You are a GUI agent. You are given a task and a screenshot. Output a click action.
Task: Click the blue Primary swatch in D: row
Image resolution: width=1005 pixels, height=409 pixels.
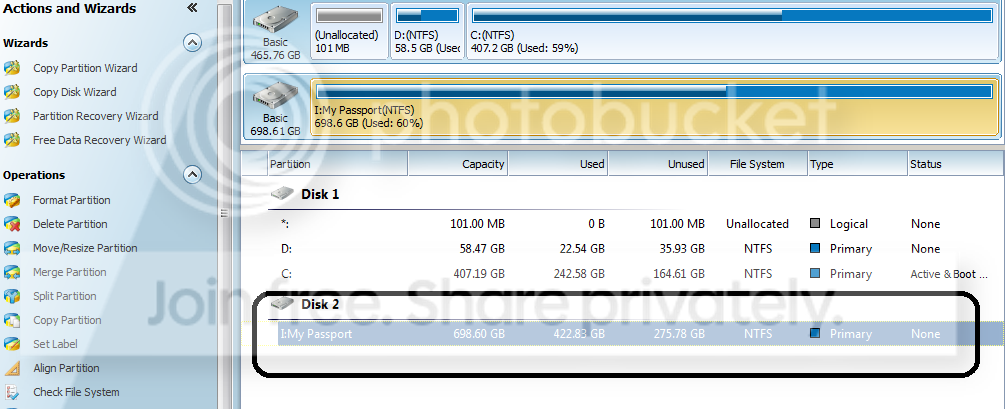pos(815,249)
